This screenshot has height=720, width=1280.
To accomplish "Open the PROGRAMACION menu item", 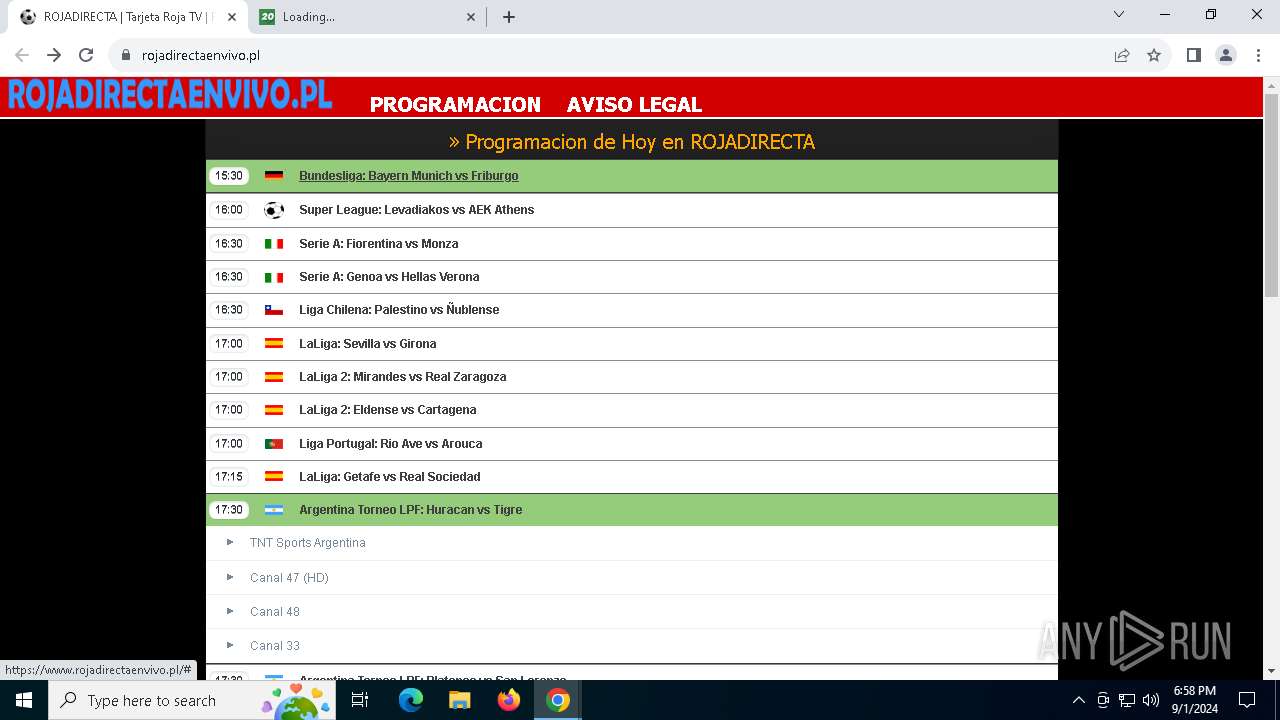I will point(455,105).
